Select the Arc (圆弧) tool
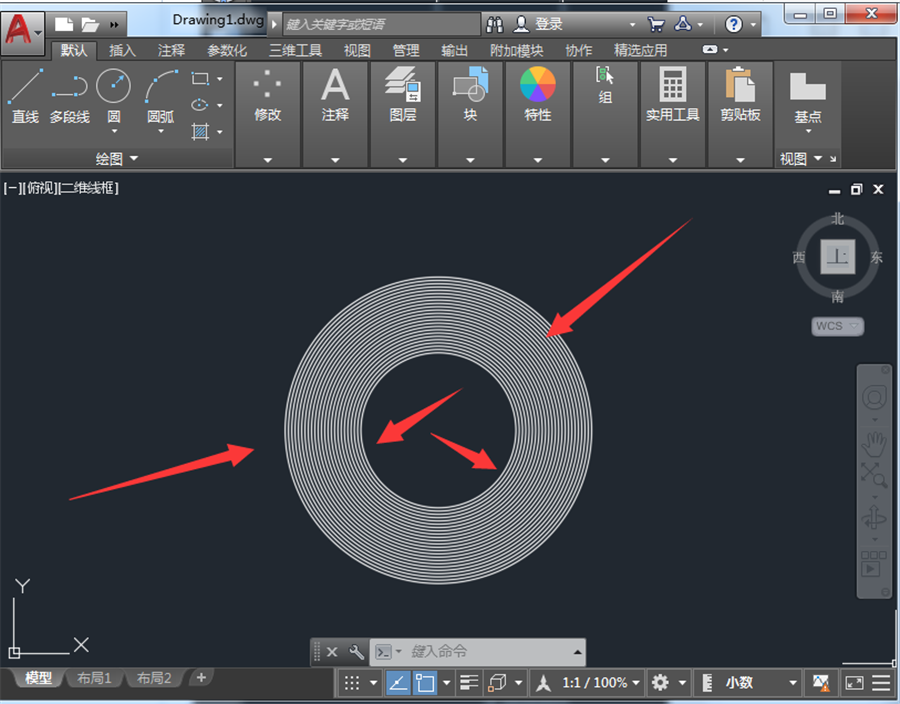900x704 pixels. [x=161, y=95]
